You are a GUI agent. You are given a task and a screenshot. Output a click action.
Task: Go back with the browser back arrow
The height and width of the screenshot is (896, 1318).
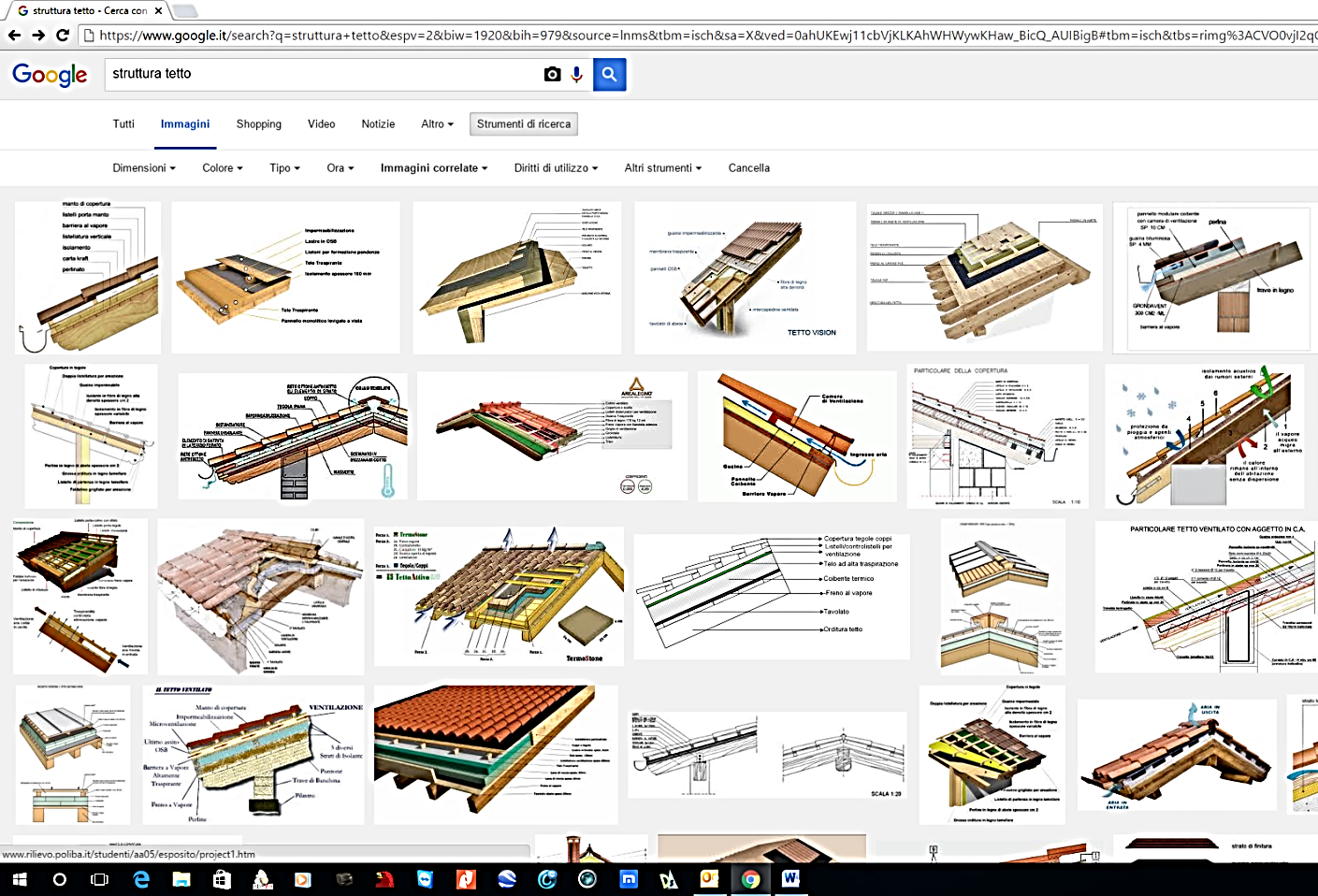coord(14,36)
